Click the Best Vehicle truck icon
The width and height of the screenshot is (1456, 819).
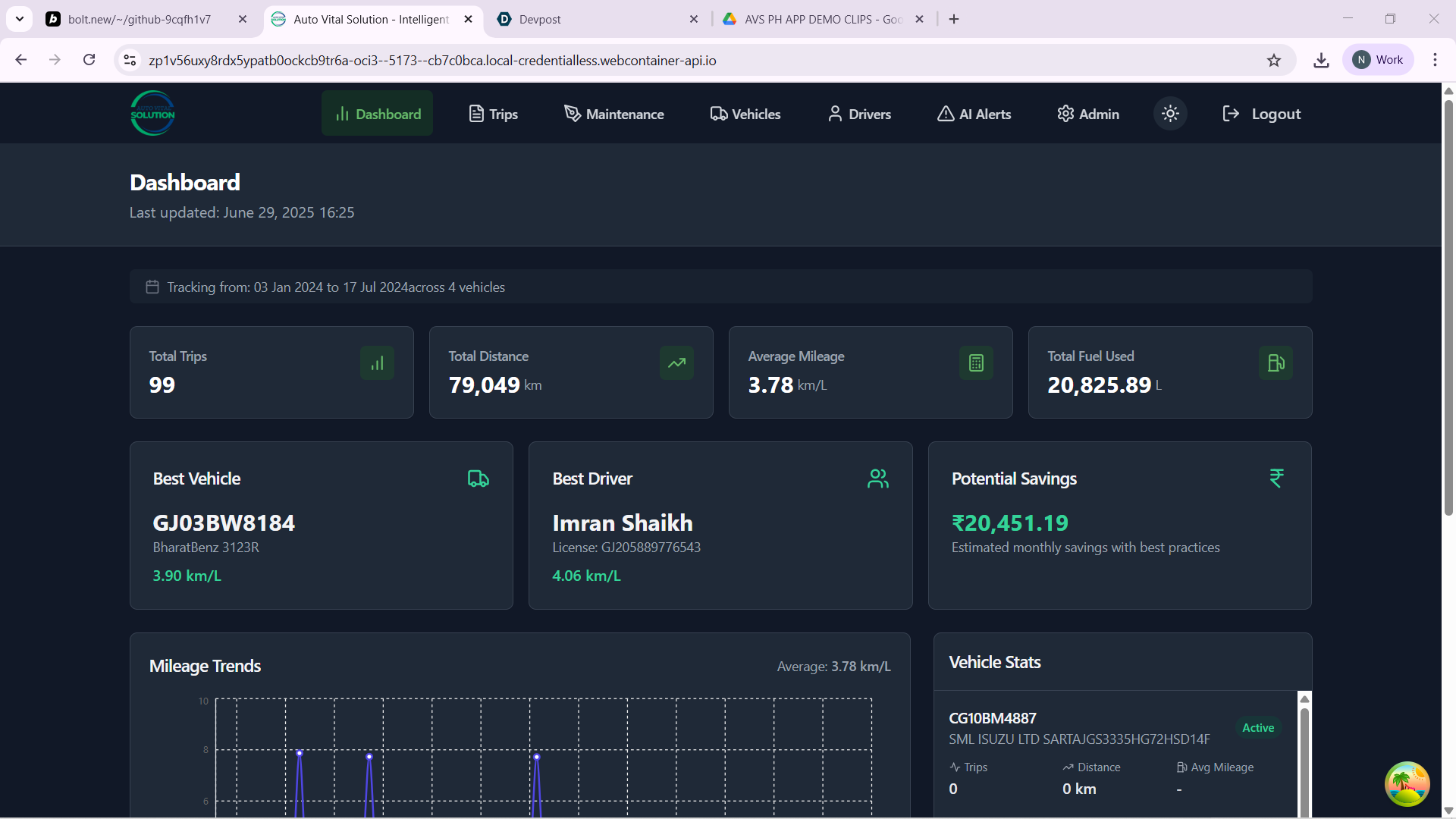click(479, 479)
